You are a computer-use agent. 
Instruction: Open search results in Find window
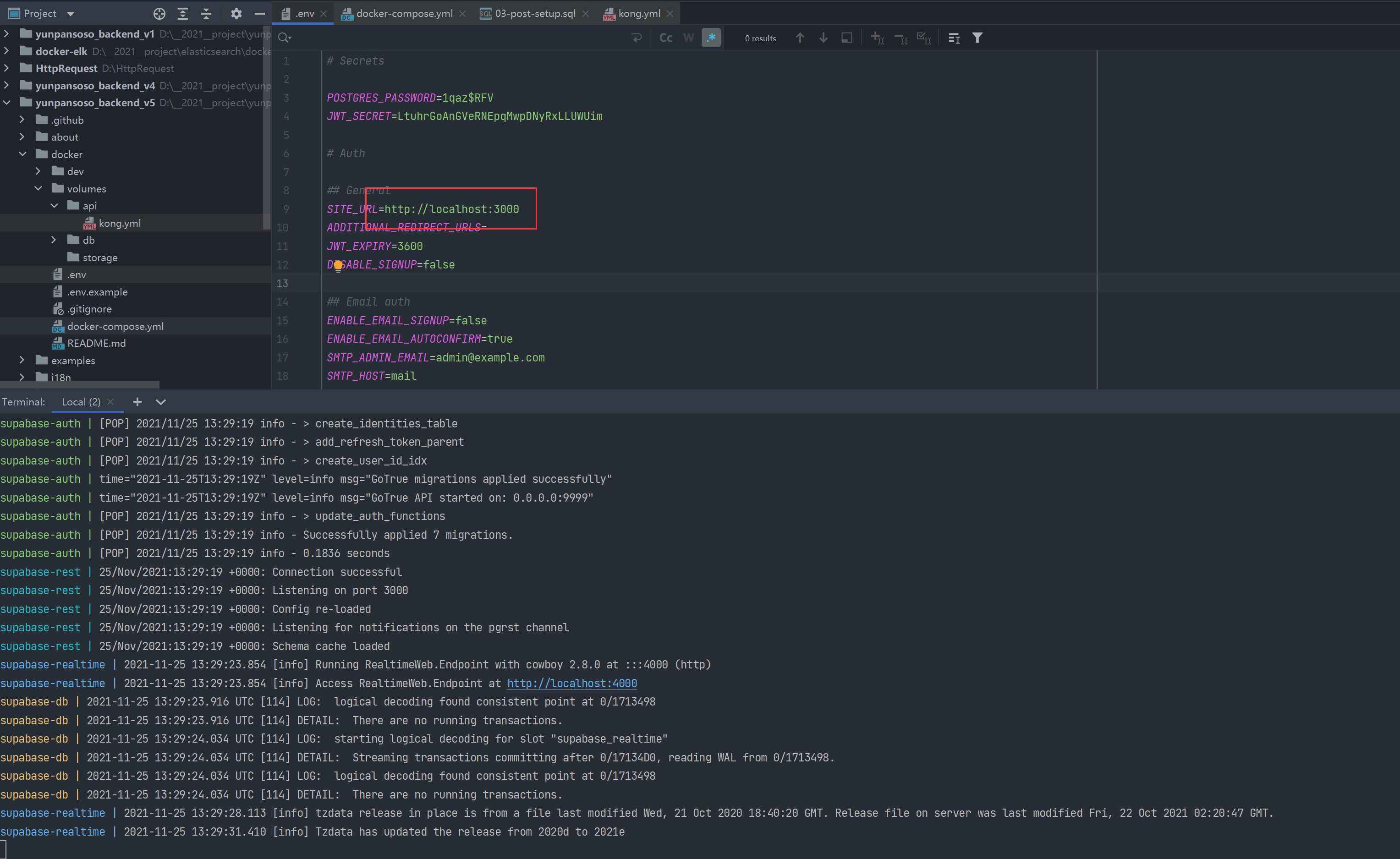(954, 38)
